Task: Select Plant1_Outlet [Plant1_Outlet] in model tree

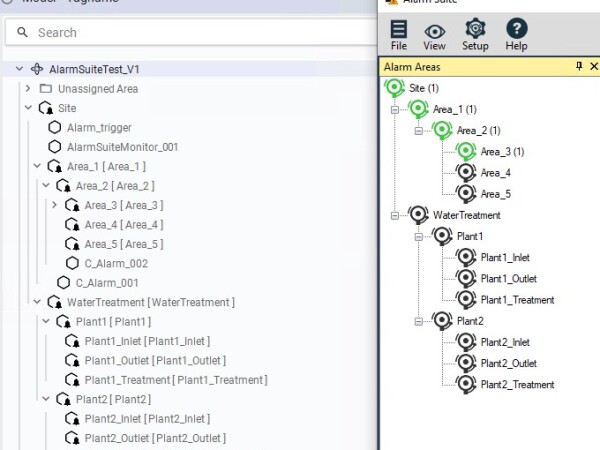Action: coord(155,360)
